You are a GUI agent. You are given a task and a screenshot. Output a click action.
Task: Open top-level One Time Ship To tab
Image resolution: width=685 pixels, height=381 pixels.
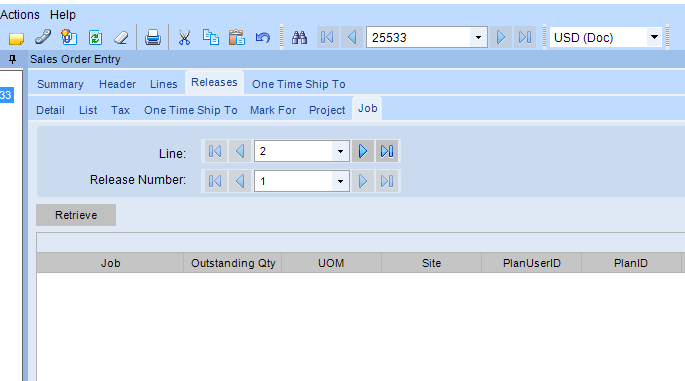(299, 84)
